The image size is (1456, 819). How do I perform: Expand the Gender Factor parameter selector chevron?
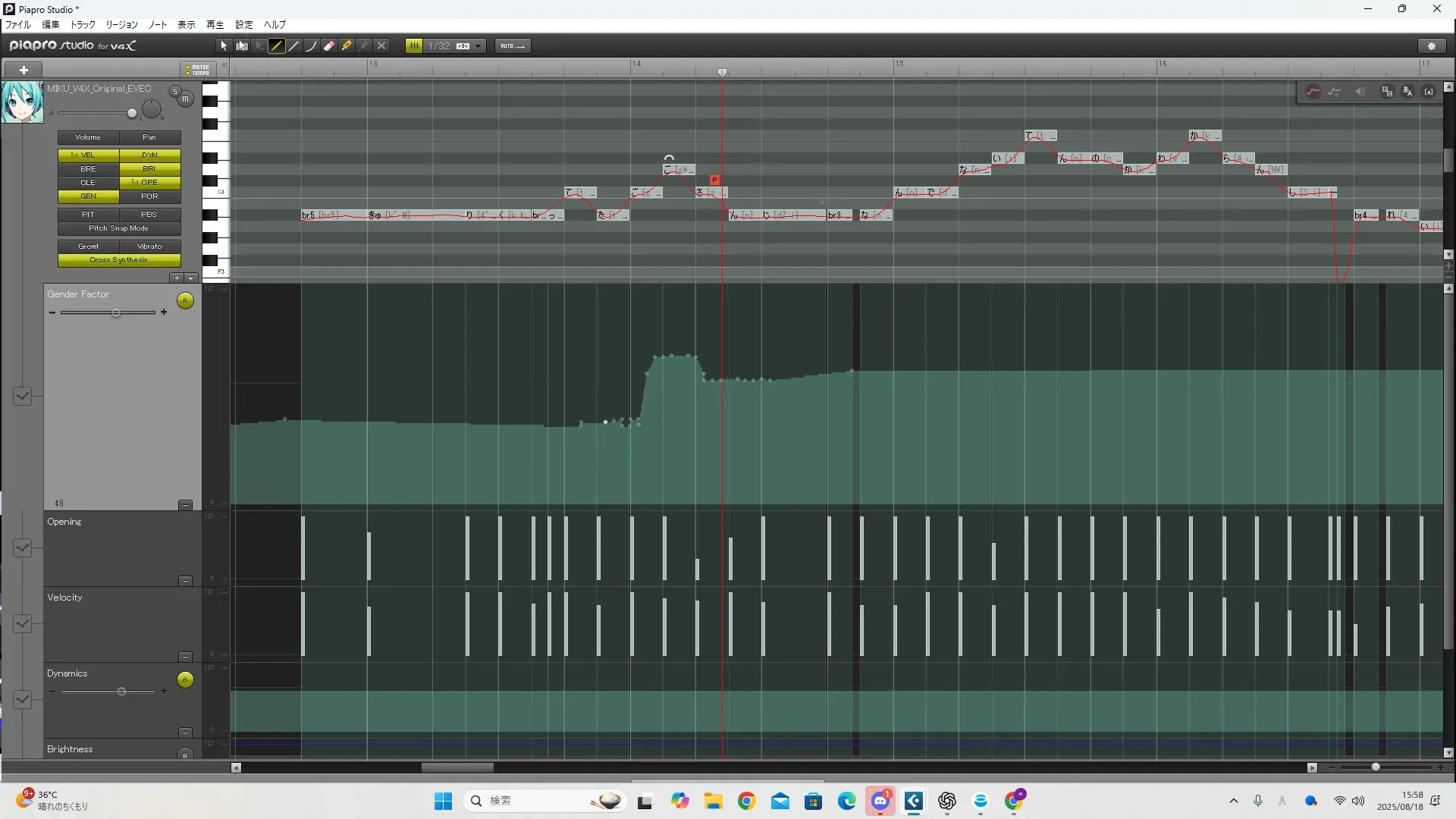22,396
